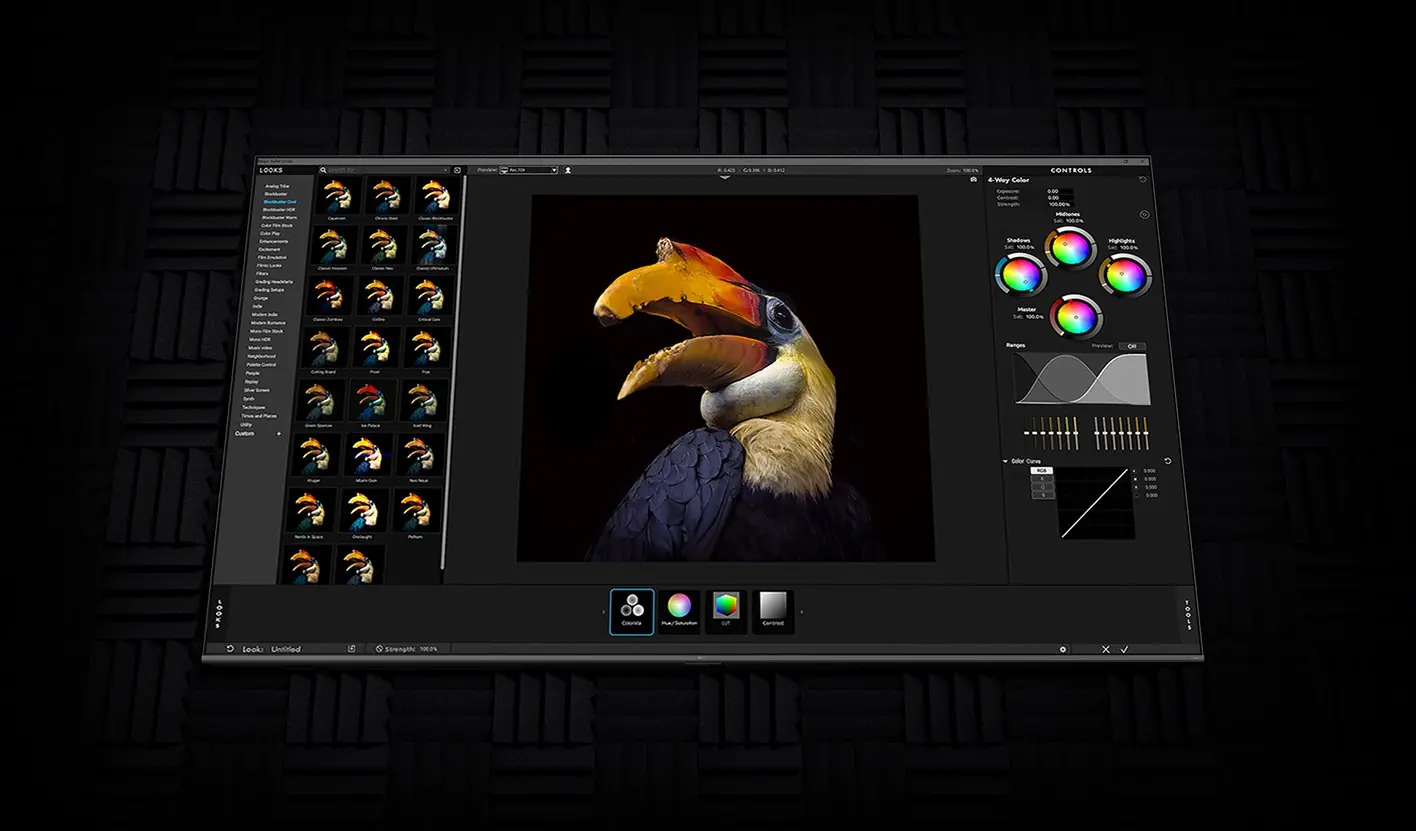Toggle the 4-Way Color eye visibility icon
Image resolution: width=1416 pixels, height=831 pixels.
(x=1144, y=214)
